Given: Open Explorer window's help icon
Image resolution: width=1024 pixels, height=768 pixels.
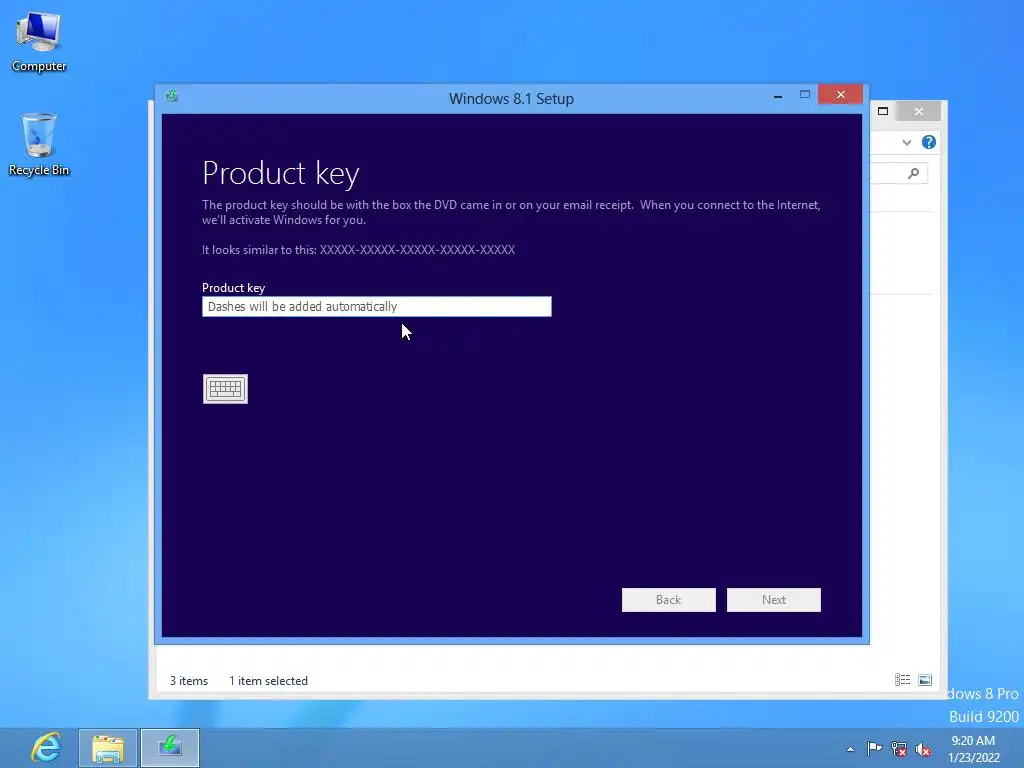Looking at the screenshot, I should coord(929,142).
